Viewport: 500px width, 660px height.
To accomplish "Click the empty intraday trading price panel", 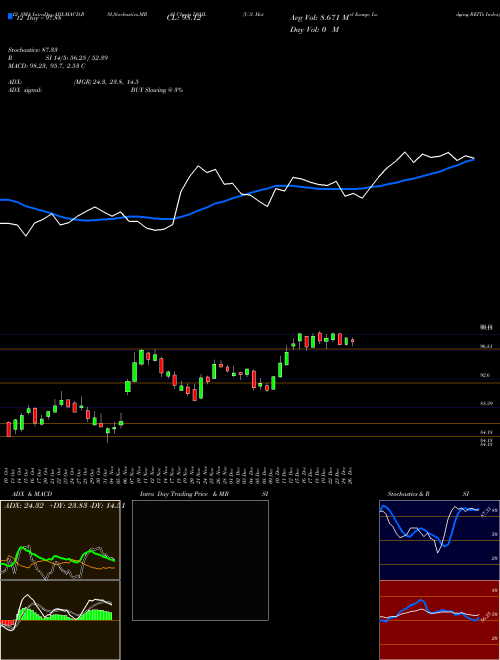I will click(x=200, y=560).
